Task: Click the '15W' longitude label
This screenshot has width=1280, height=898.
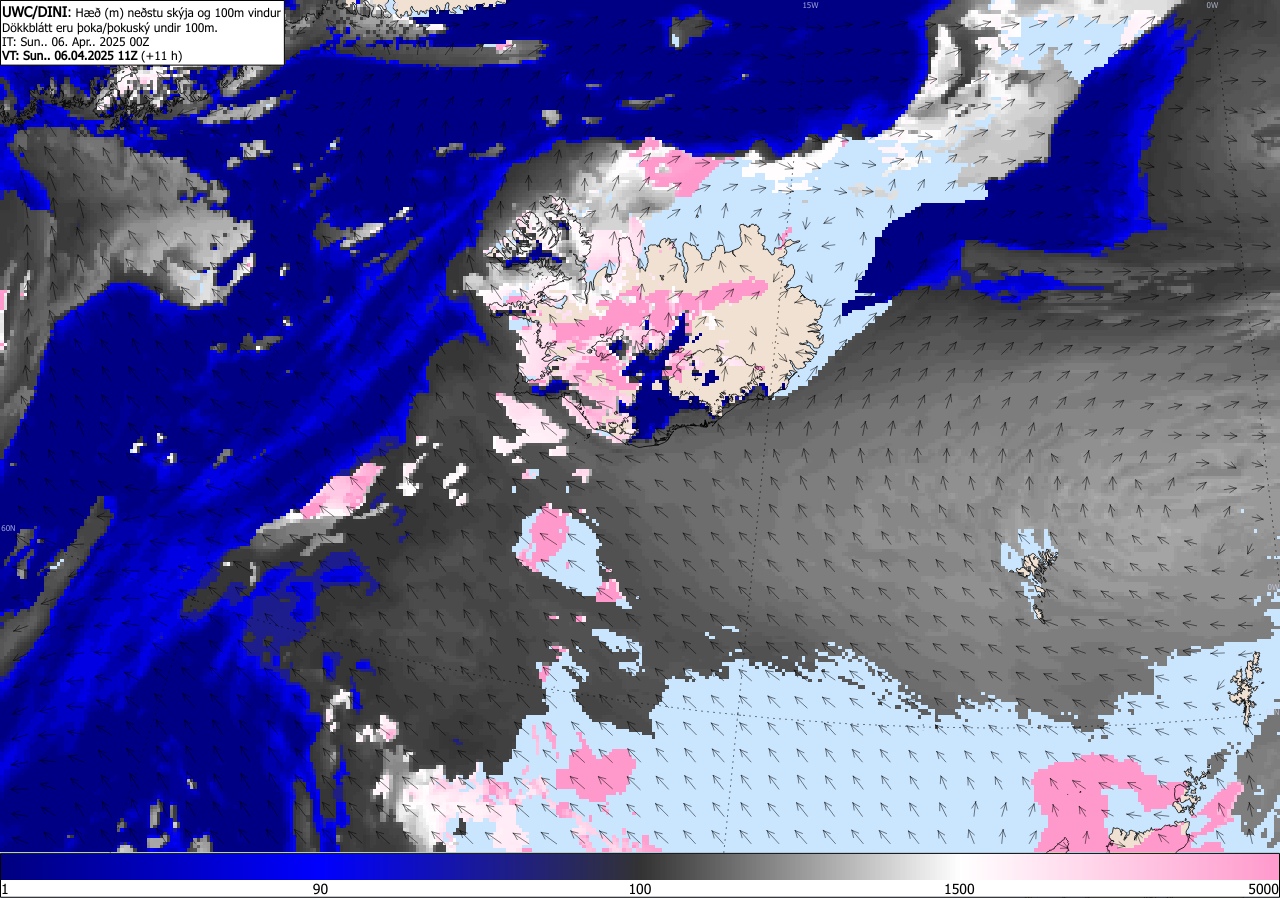Action: [x=810, y=5]
